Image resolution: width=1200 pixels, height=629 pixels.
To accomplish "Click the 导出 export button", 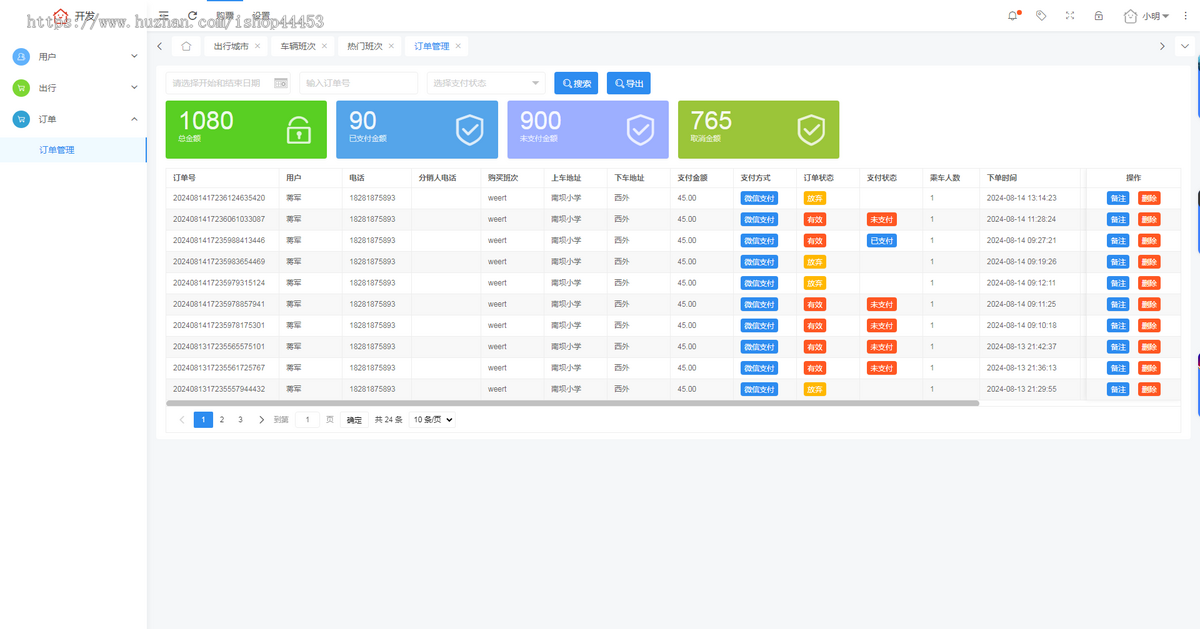I will point(628,83).
